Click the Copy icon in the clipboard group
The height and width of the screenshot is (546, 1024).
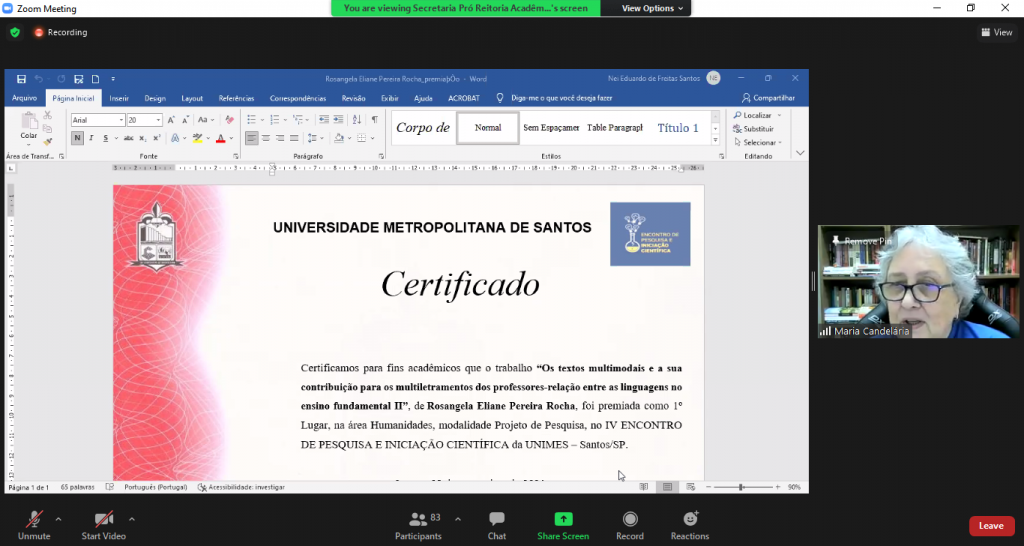[48, 129]
